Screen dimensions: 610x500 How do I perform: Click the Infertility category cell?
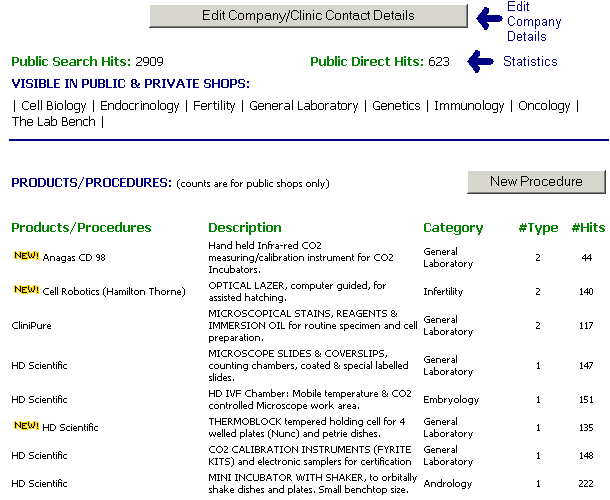click(443, 292)
